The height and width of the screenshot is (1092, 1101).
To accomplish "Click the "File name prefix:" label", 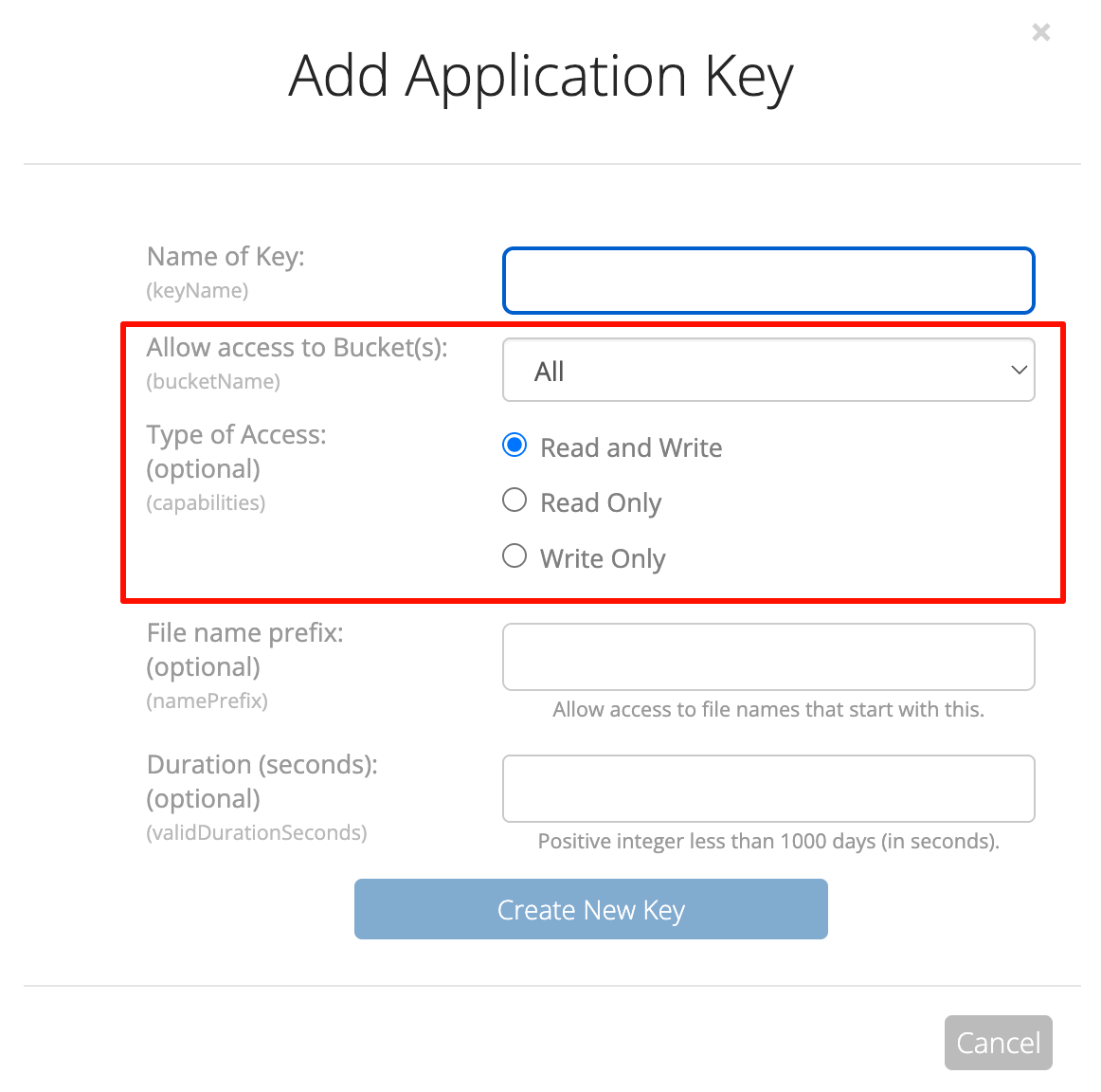I will pyautogui.click(x=244, y=632).
